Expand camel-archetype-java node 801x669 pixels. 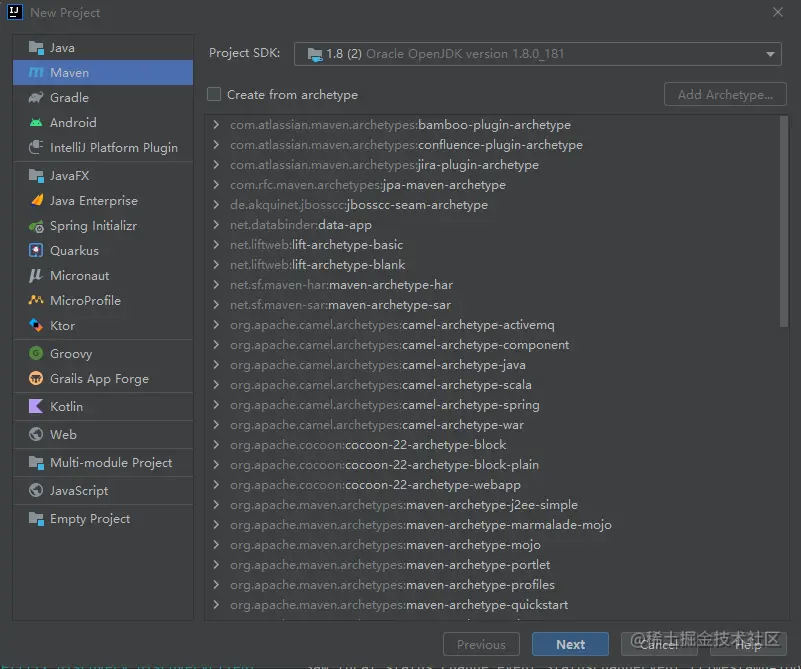pyautogui.click(x=216, y=365)
